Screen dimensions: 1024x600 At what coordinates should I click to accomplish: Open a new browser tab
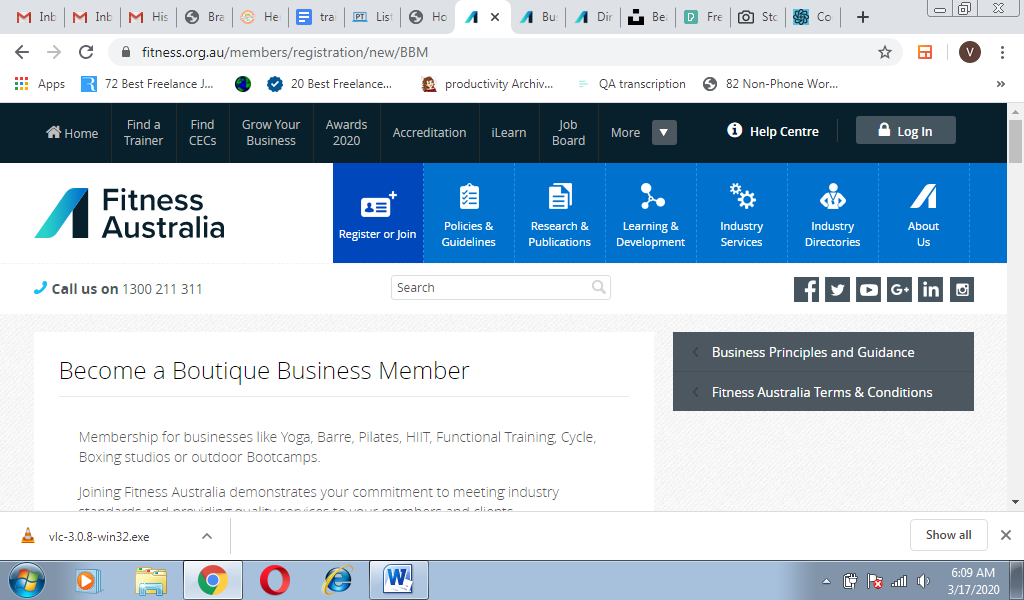tap(863, 17)
